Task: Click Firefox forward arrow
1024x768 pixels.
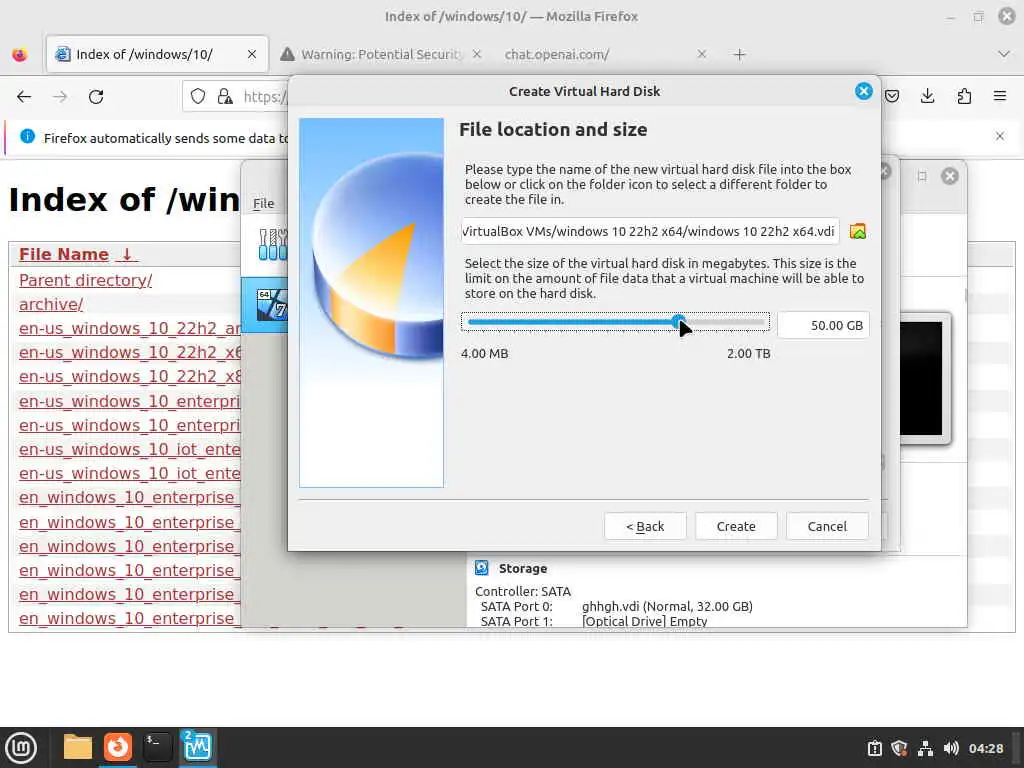Action: (x=60, y=97)
